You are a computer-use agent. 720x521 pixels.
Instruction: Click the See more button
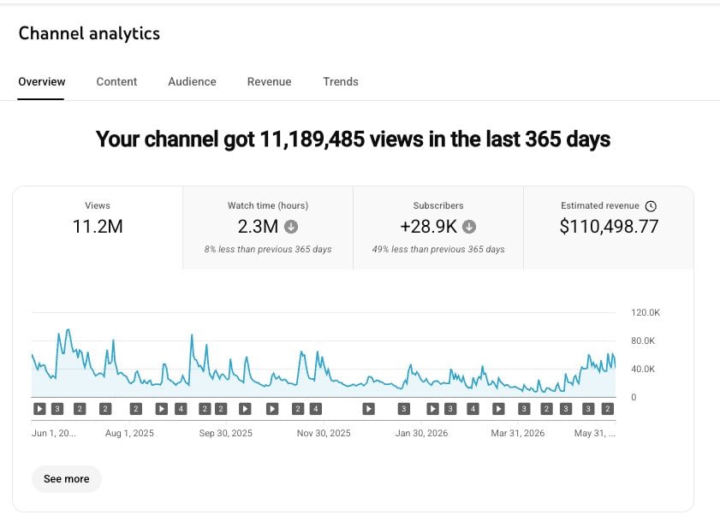pyautogui.click(x=67, y=479)
